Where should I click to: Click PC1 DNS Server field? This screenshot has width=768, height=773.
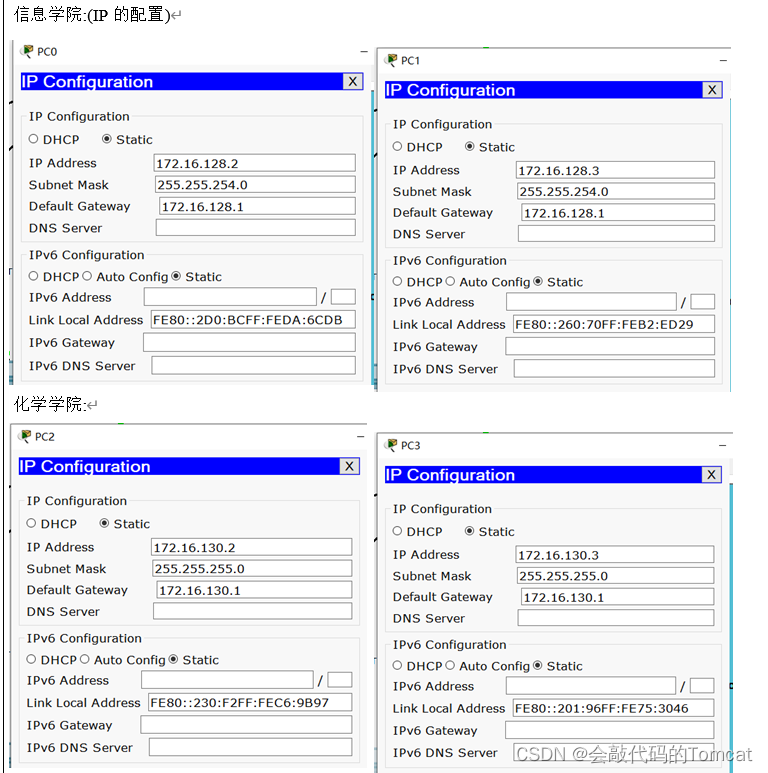[x=616, y=234]
